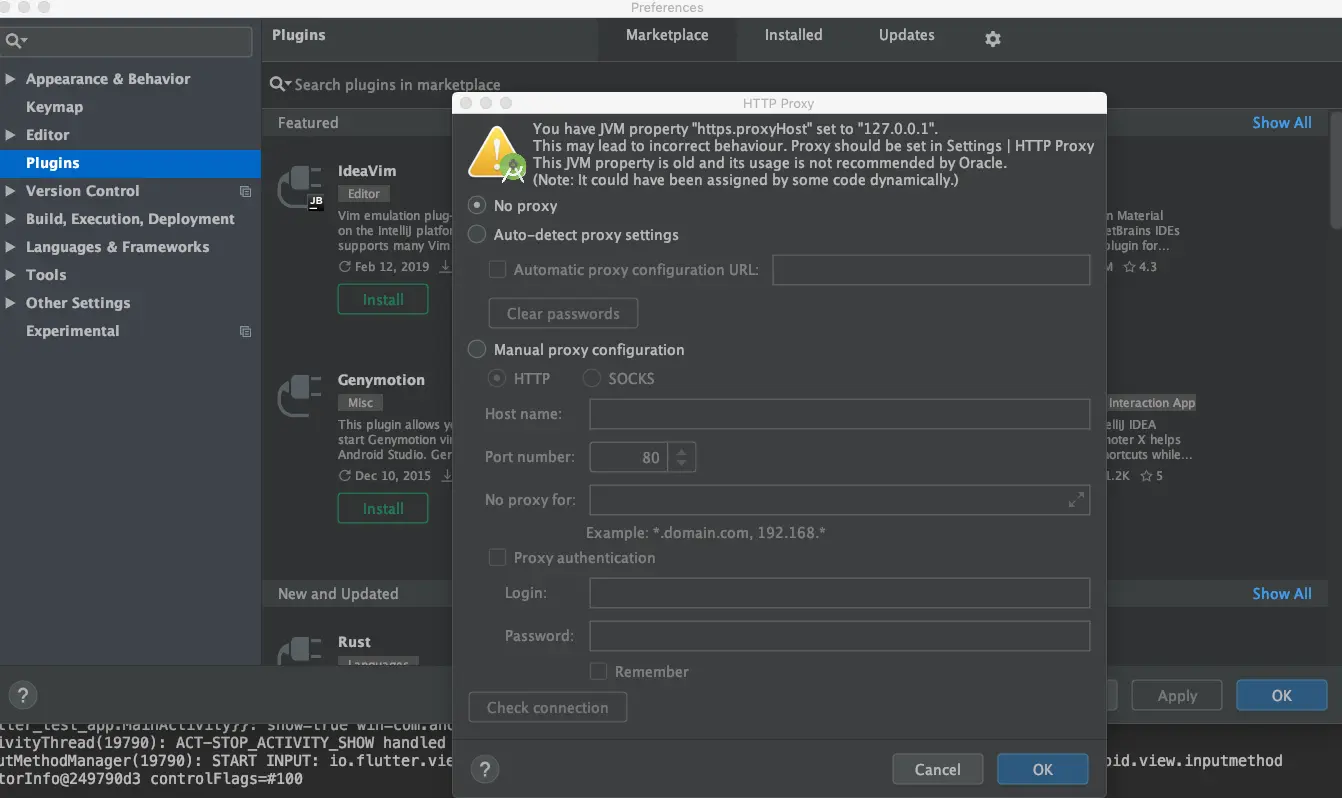
Task: Click the Password input field
Action: tap(839, 636)
